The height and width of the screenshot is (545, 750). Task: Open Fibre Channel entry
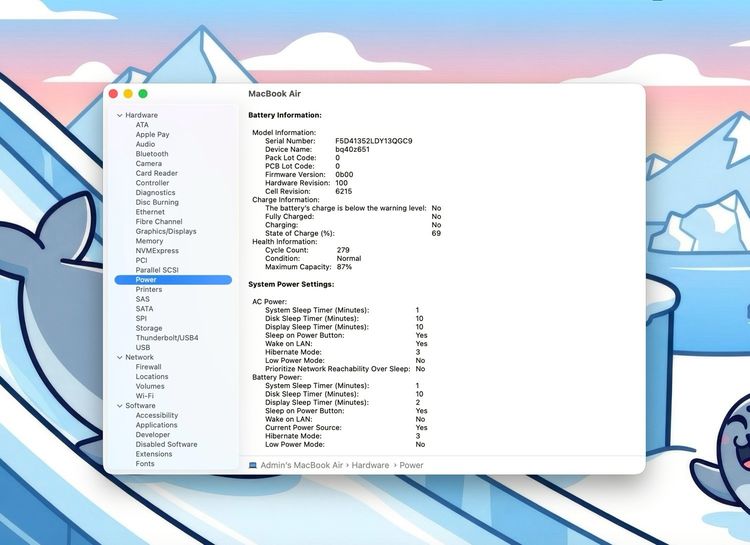pyautogui.click(x=159, y=222)
